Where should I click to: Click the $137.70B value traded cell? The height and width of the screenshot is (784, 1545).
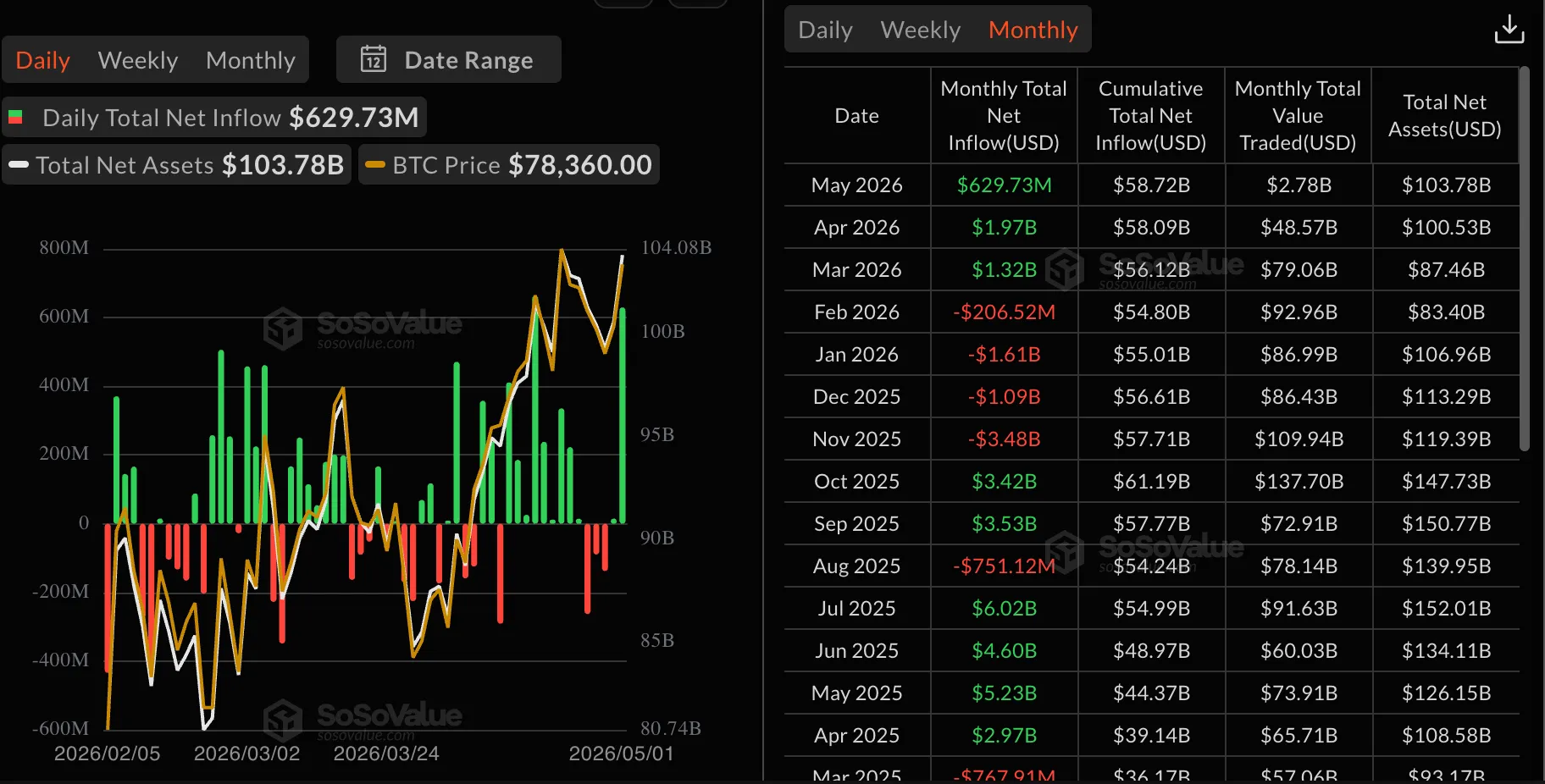pos(1299,481)
